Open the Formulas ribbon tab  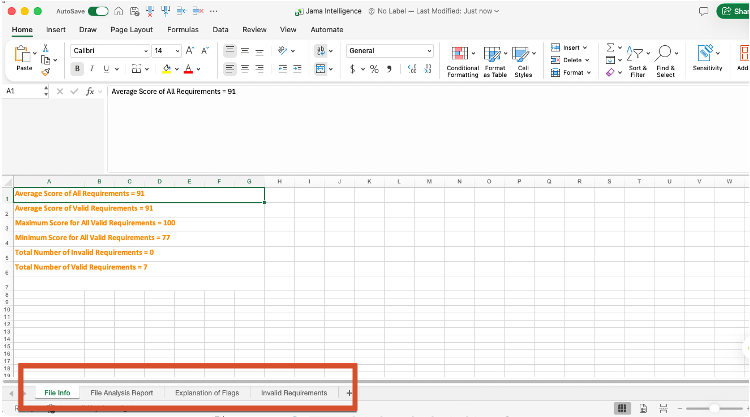tap(183, 30)
